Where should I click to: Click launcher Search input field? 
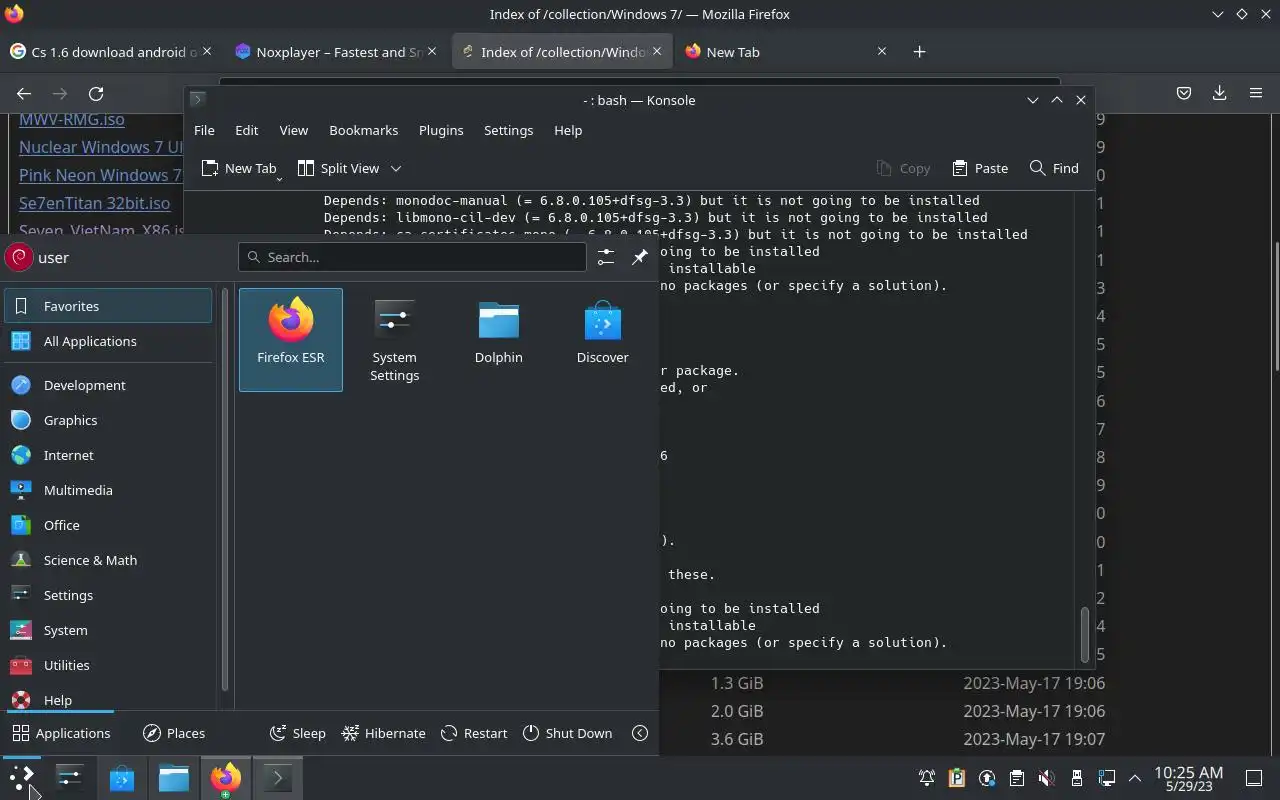click(412, 257)
